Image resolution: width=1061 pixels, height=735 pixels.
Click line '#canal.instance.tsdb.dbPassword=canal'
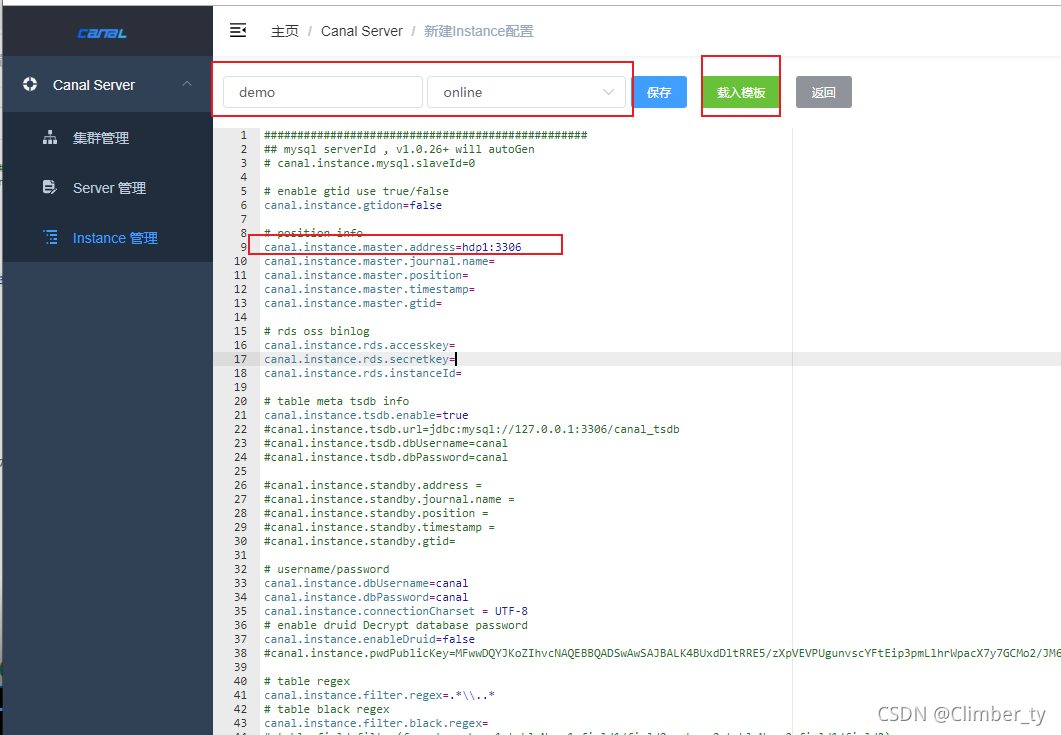386,458
